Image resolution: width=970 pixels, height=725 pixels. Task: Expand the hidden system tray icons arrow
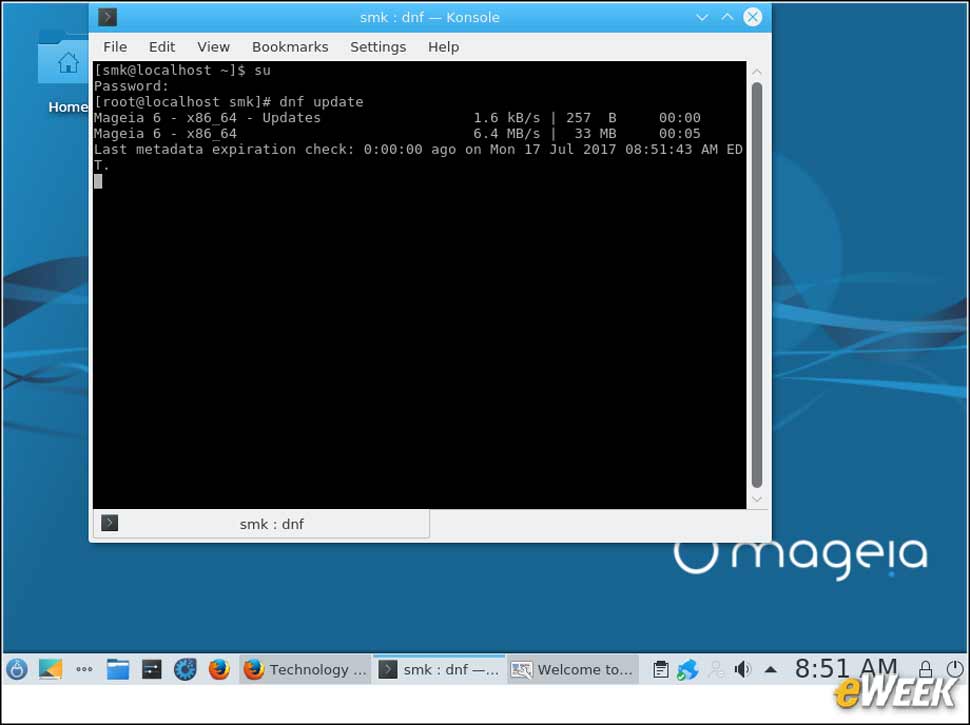770,669
